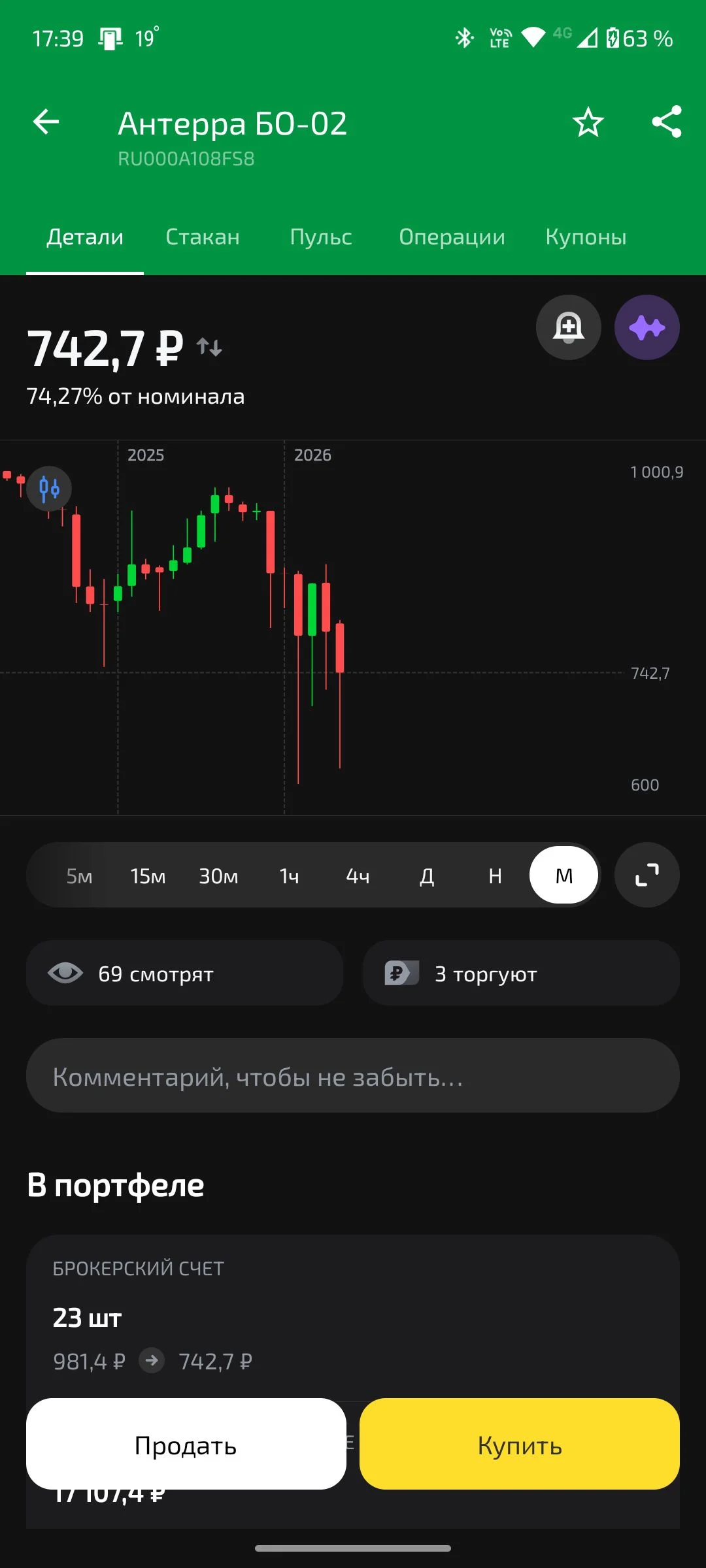The height and width of the screenshot is (1568, 706).
Task: Open chart type candlestick settings icon
Action: (x=49, y=489)
